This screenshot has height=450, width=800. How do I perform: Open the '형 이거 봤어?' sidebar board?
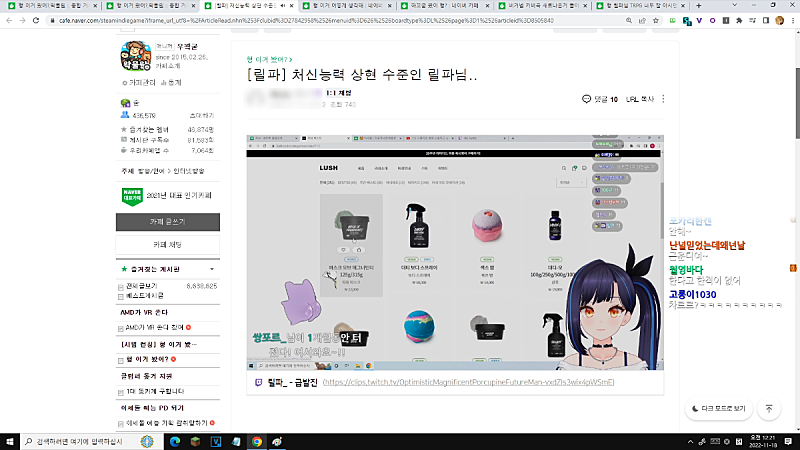[x=147, y=359]
